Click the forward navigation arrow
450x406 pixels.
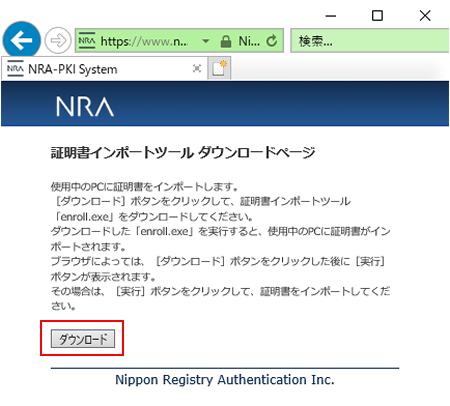tap(58, 41)
